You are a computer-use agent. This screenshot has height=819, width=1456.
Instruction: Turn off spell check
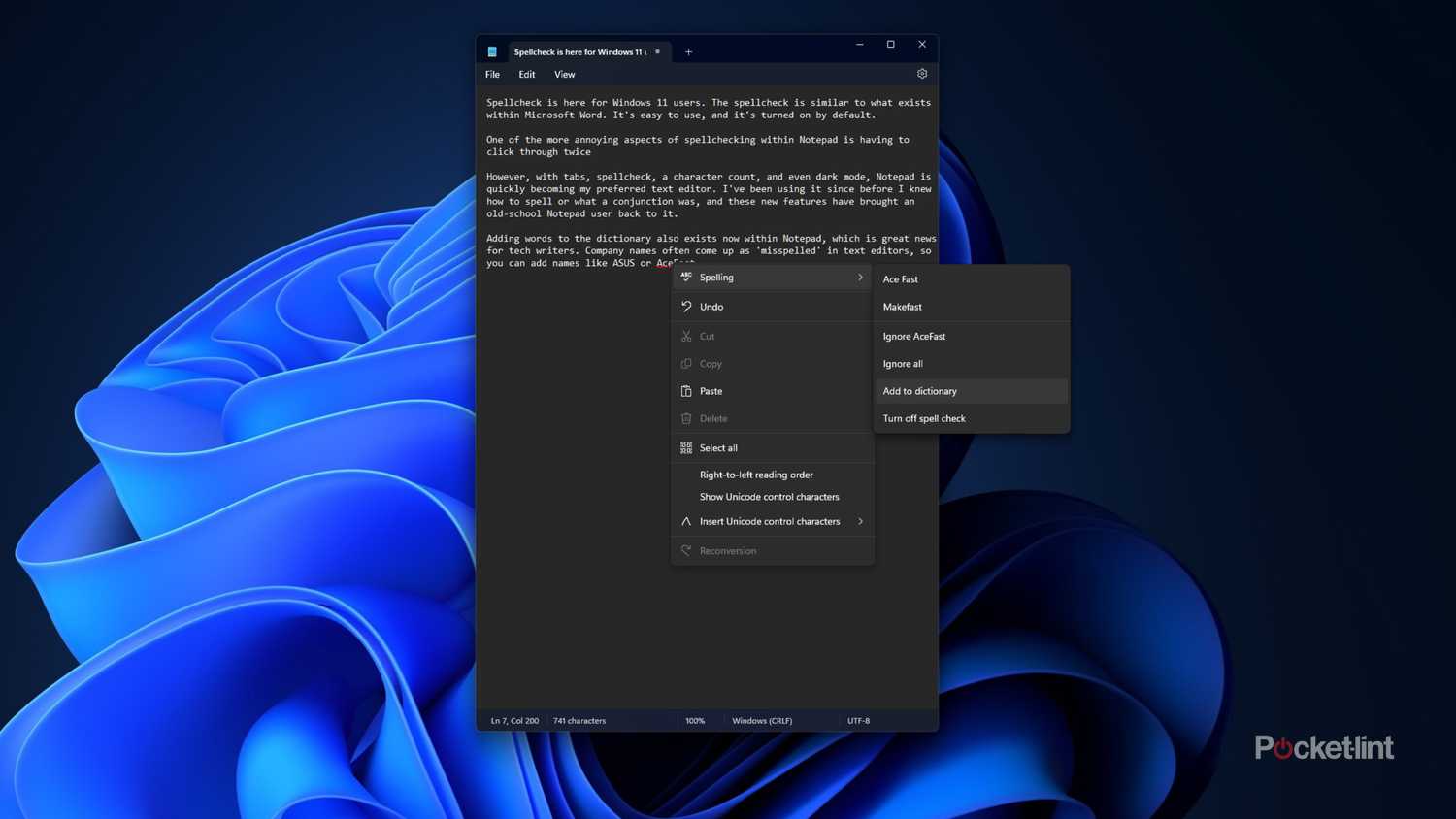click(924, 419)
